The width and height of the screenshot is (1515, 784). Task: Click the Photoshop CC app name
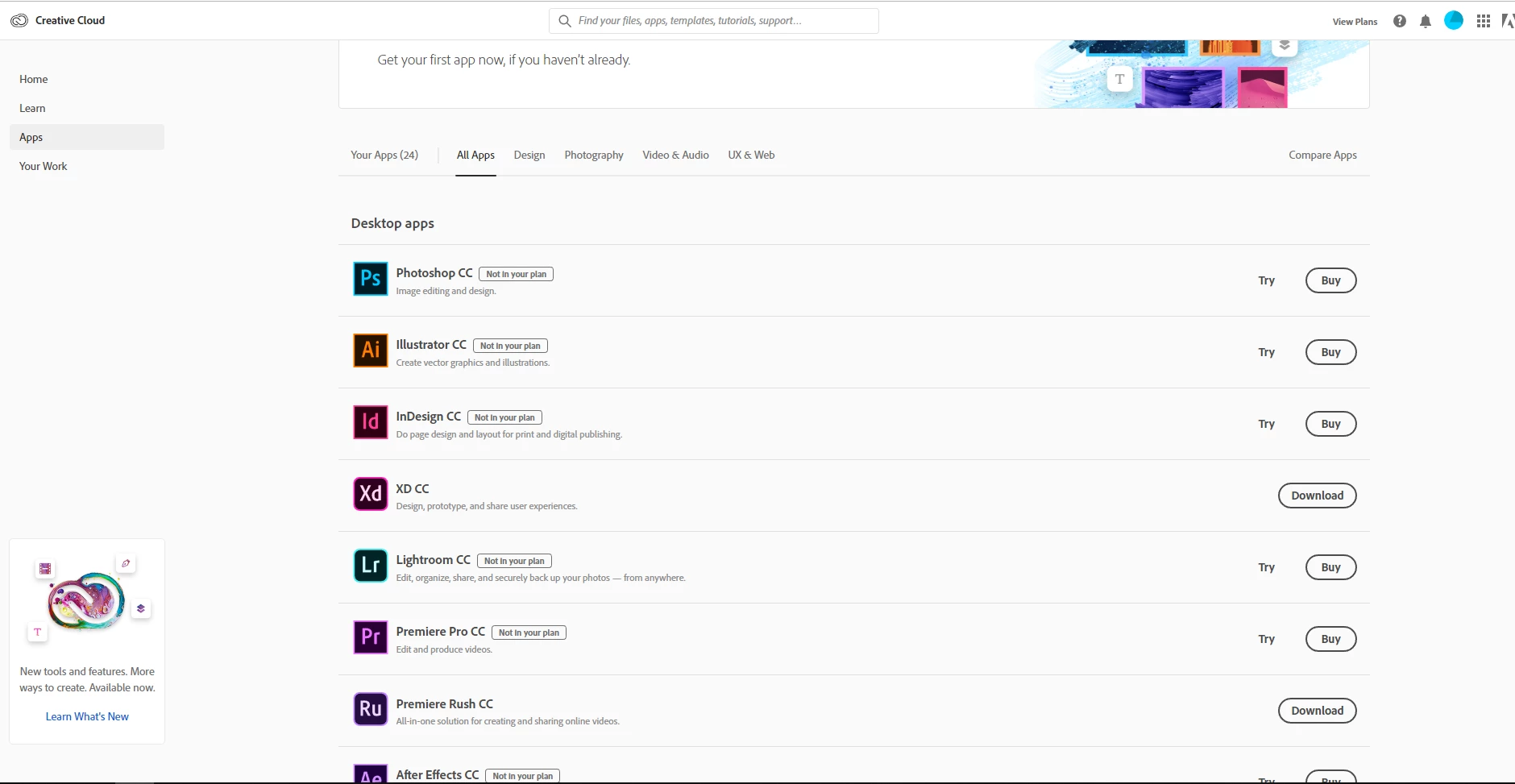434,273
